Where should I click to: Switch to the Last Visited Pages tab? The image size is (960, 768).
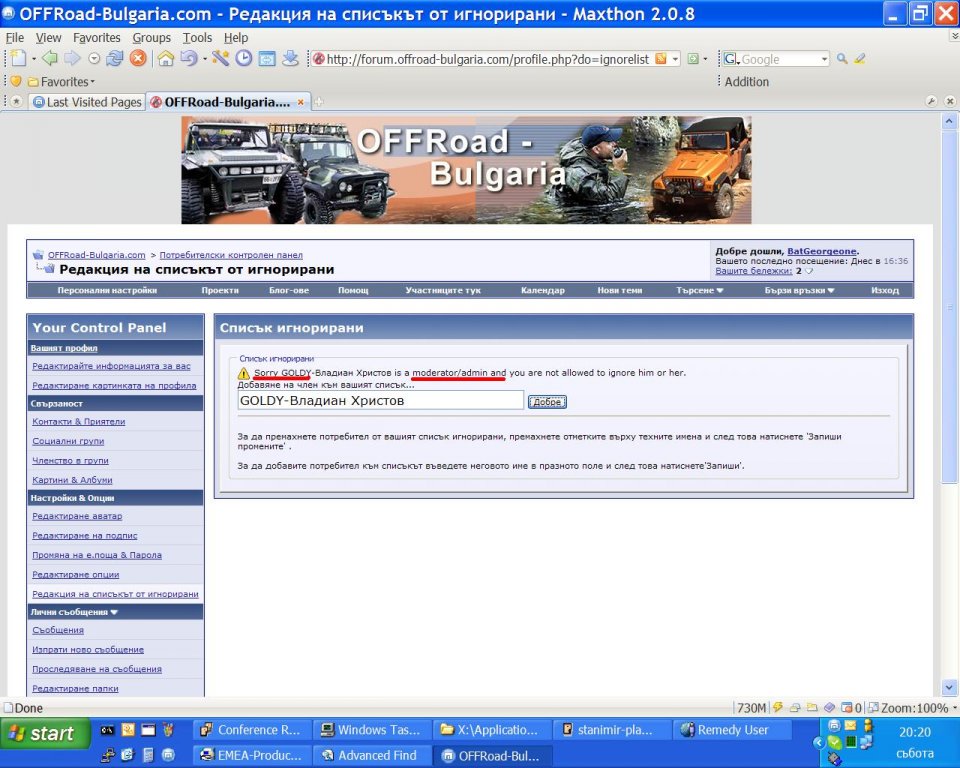tap(87, 102)
